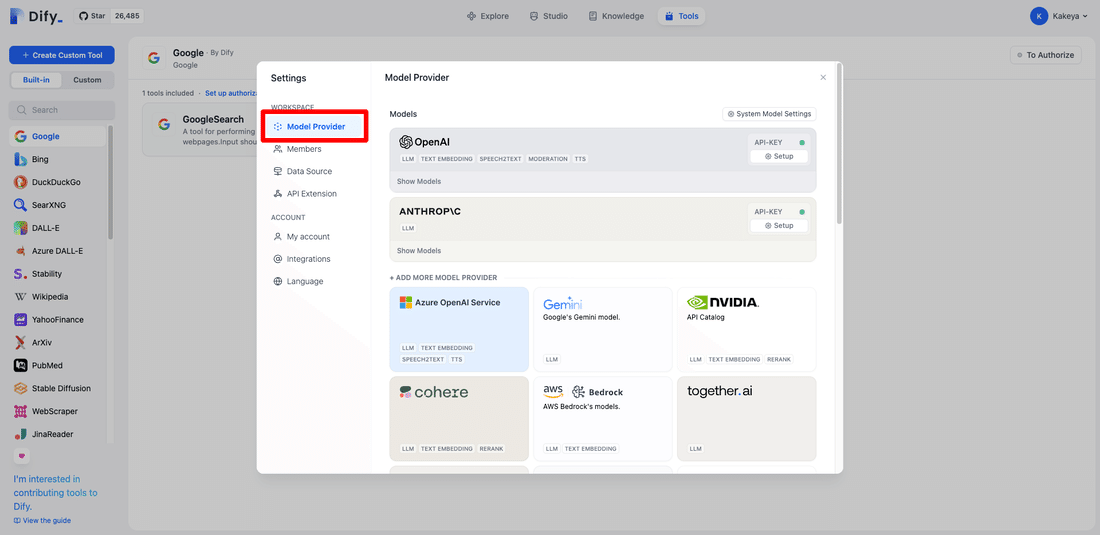Image resolution: width=1100 pixels, height=535 pixels.
Task: Open System Model Settings
Action: 770,114
